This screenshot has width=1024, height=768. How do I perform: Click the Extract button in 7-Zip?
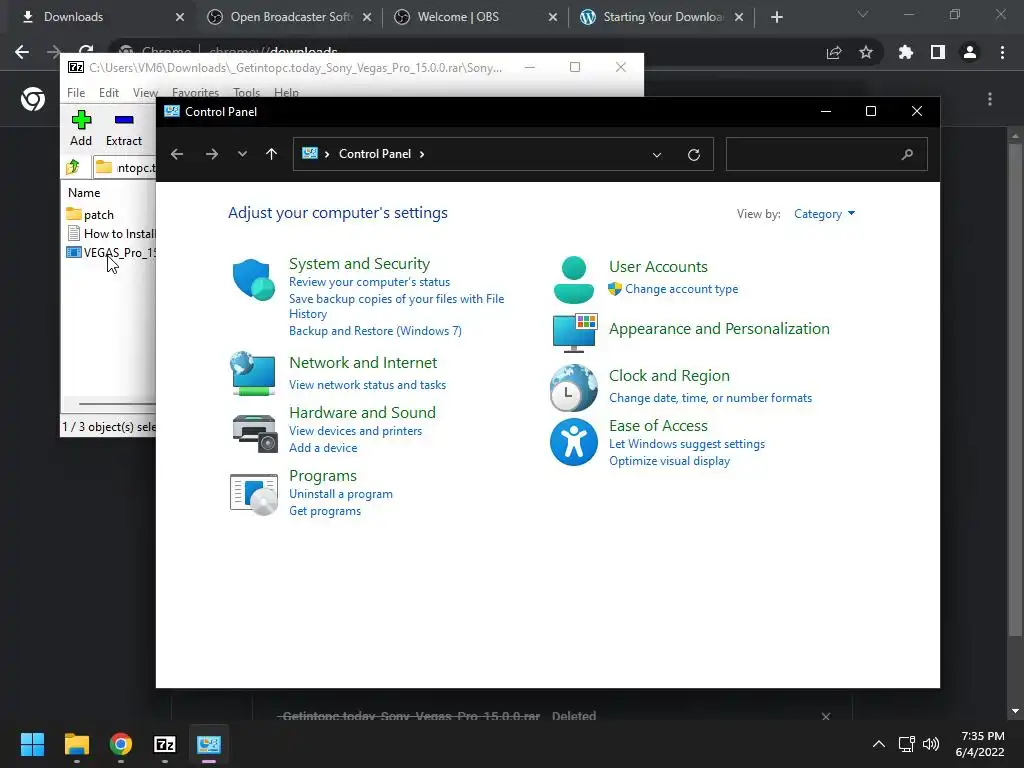click(x=123, y=128)
